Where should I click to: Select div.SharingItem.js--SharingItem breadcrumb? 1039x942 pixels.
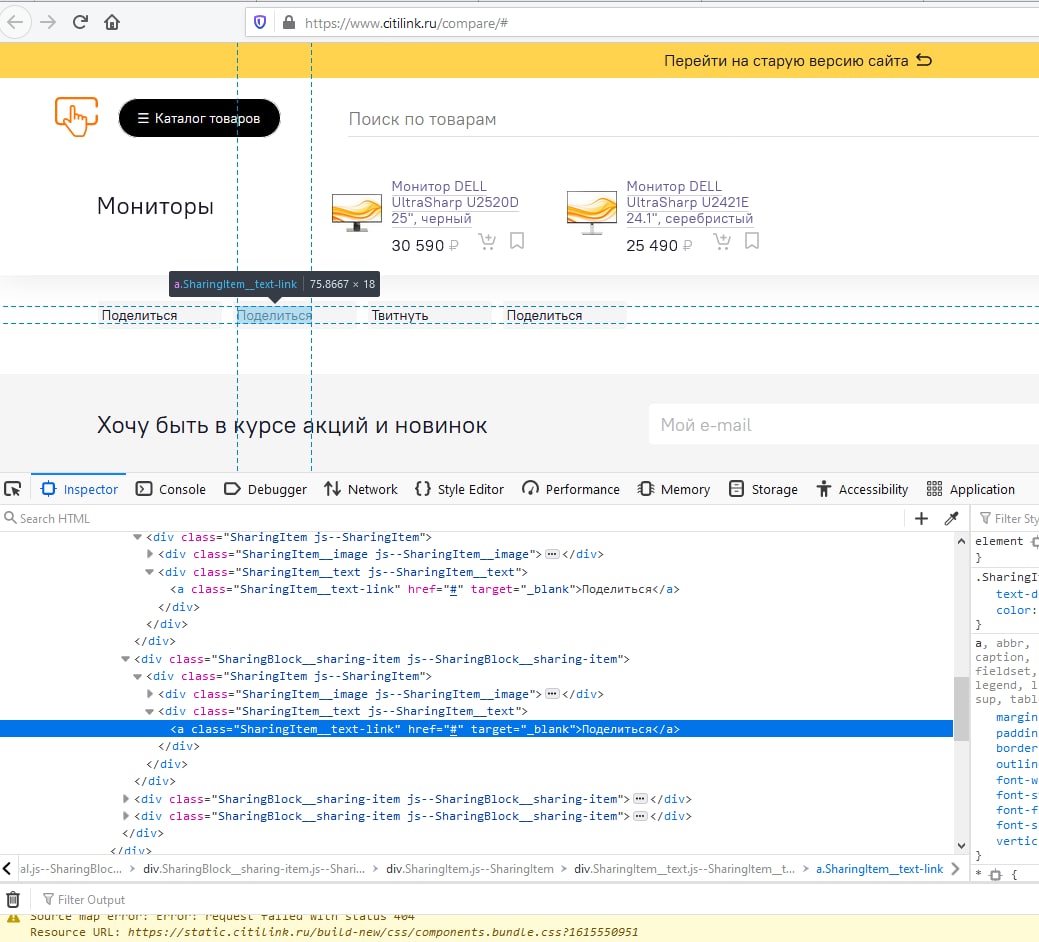tap(470, 868)
